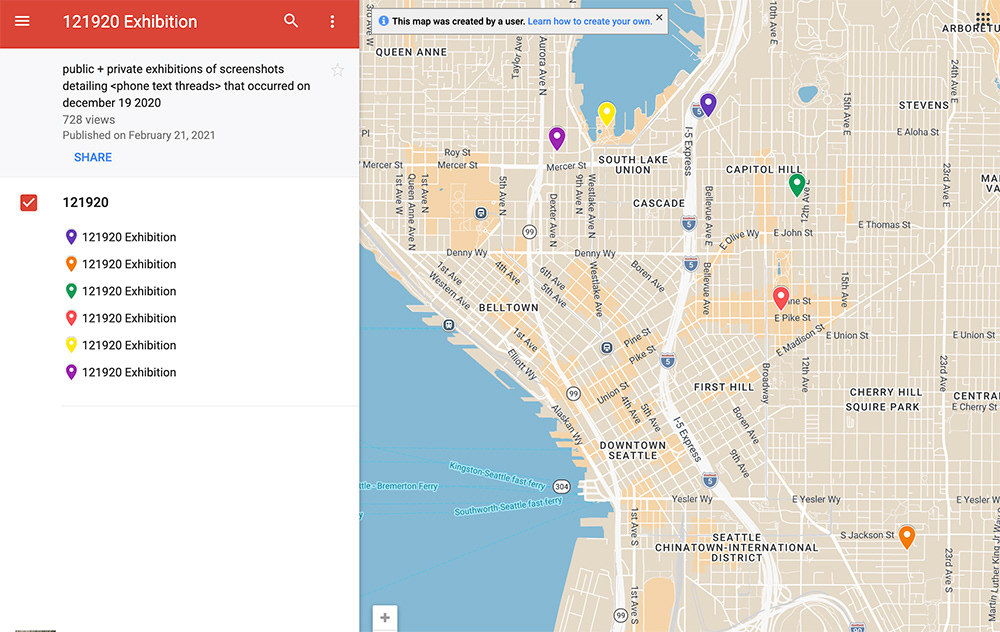1000x632 pixels.
Task: Click the orange pin near S Jackson St
Action: pos(907,537)
